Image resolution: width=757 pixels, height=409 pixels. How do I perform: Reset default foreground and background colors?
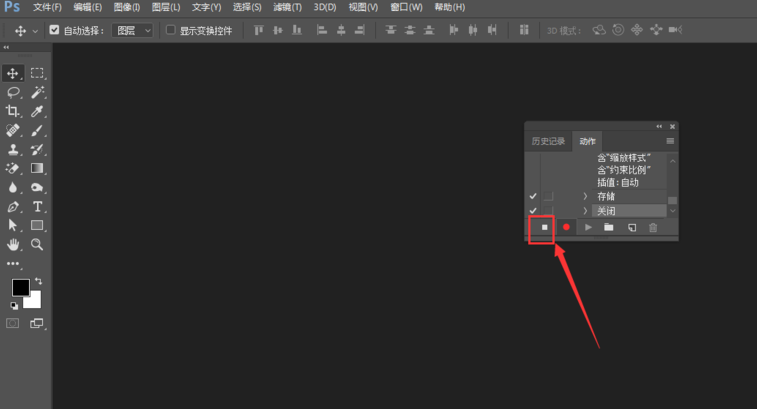[14, 306]
